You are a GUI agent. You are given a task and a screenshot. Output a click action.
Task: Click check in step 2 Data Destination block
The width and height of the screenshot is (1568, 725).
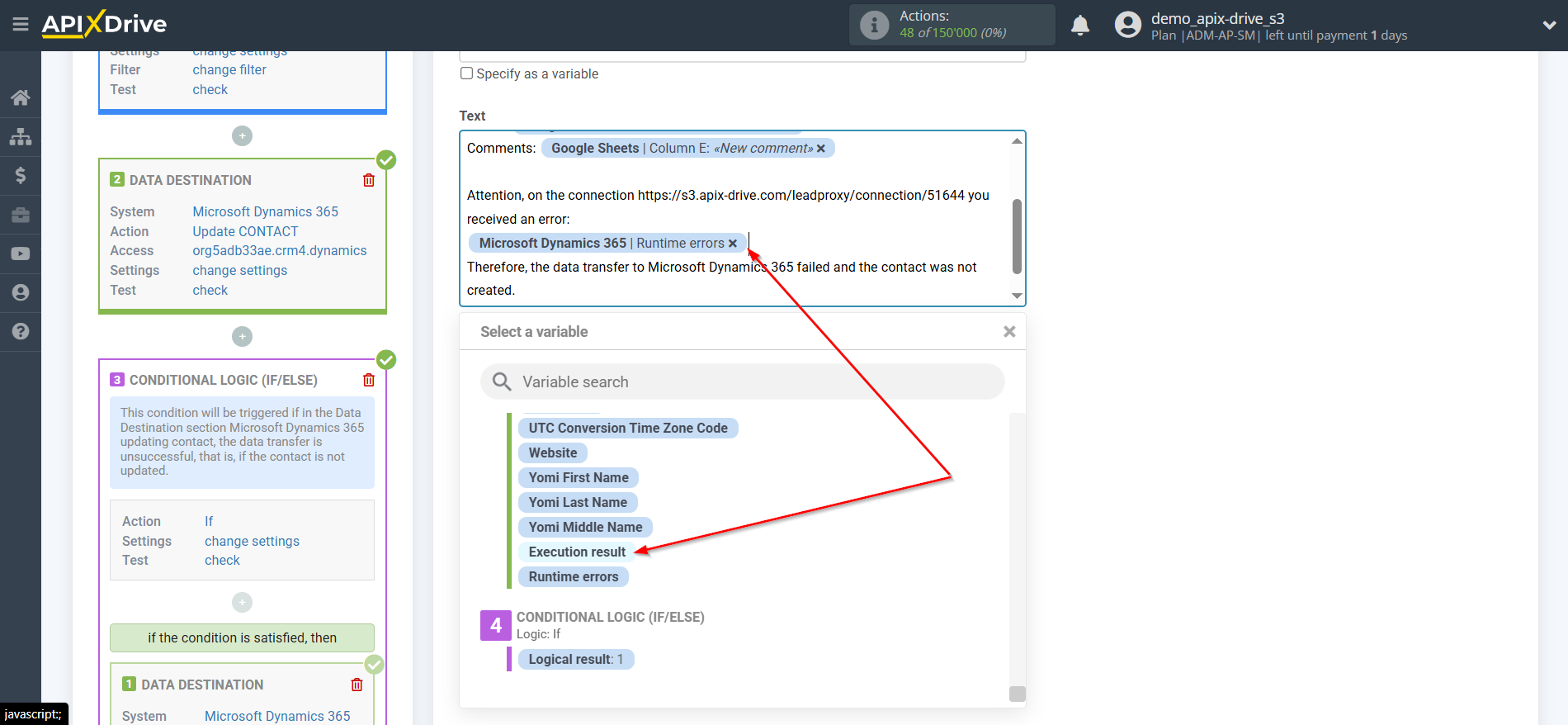click(210, 291)
